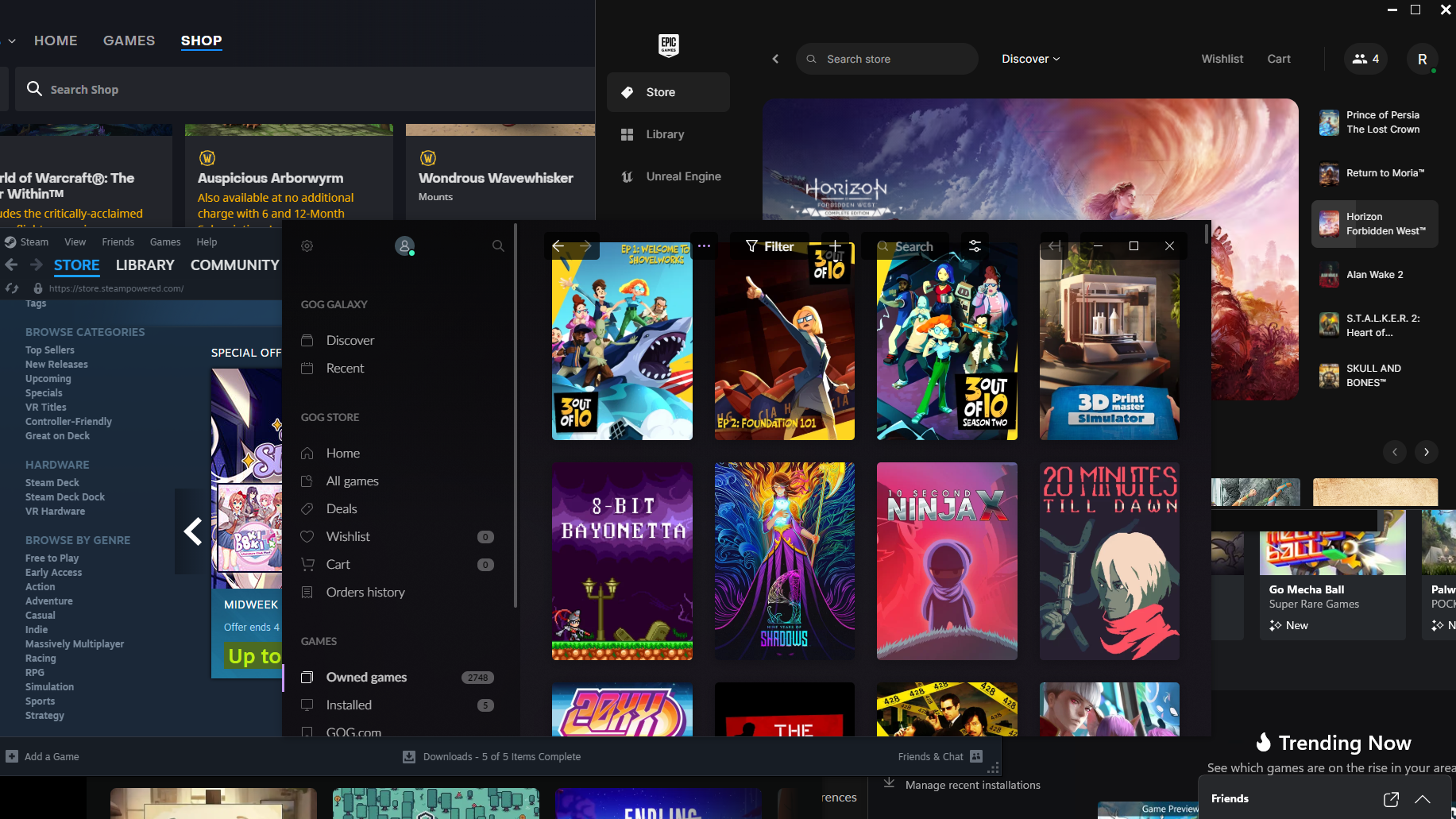
Task: Click the add game plus icon in GOG library
Action: pyautogui.click(x=835, y=246)
